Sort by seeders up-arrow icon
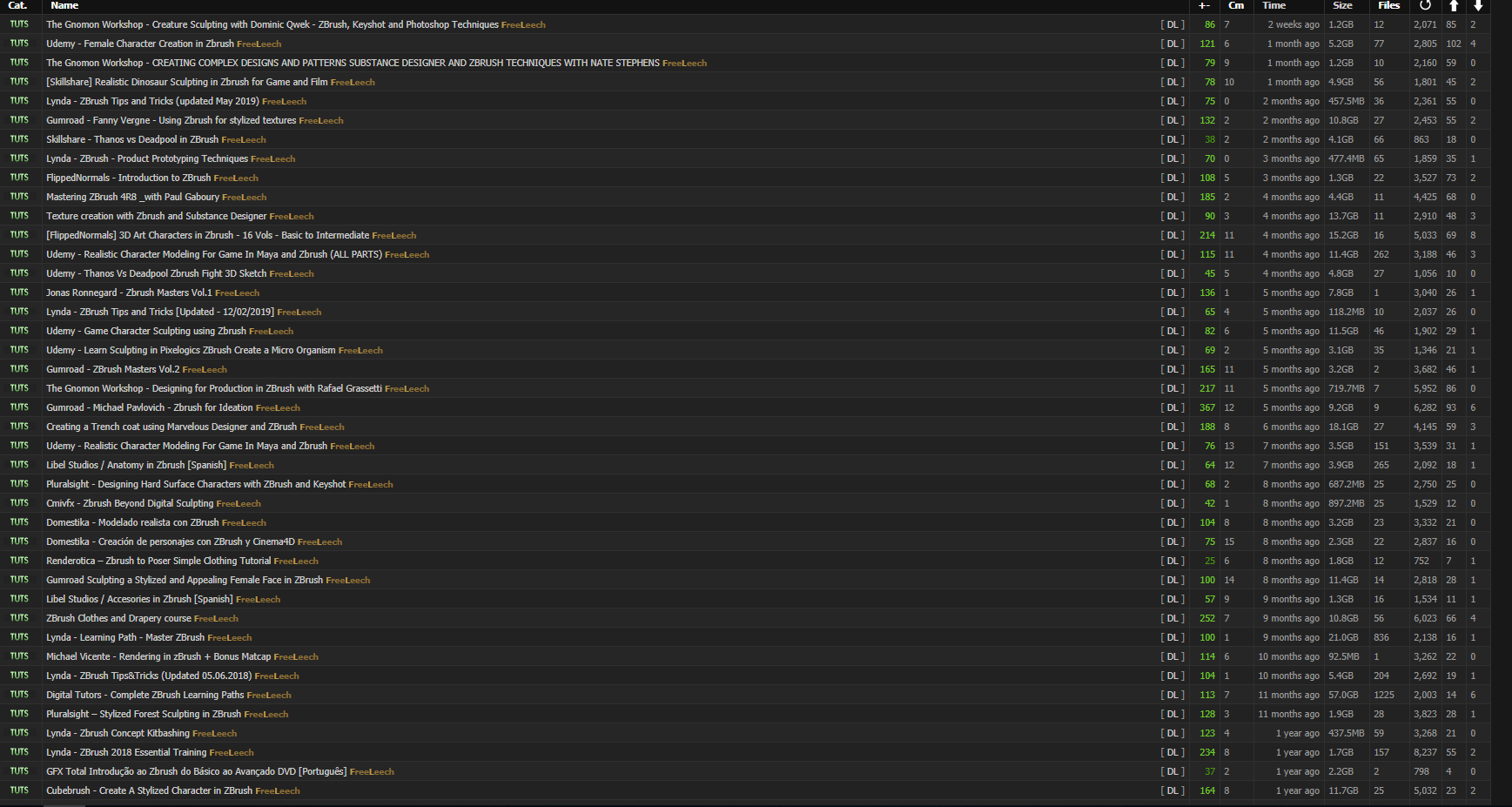 point(1453,5)
